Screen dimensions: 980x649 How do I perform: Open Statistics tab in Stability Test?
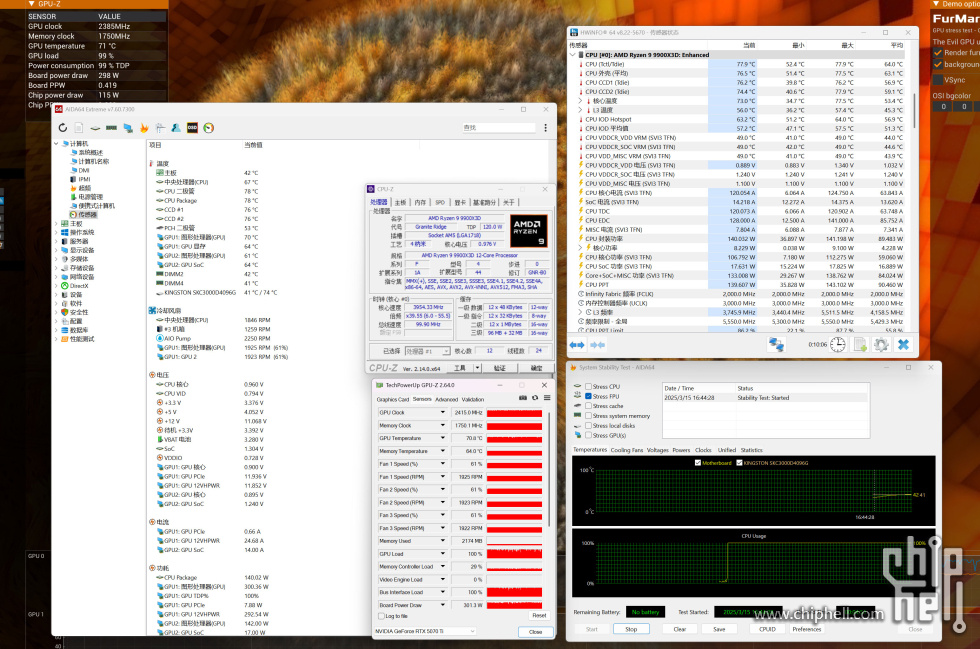tap(751, 450)
